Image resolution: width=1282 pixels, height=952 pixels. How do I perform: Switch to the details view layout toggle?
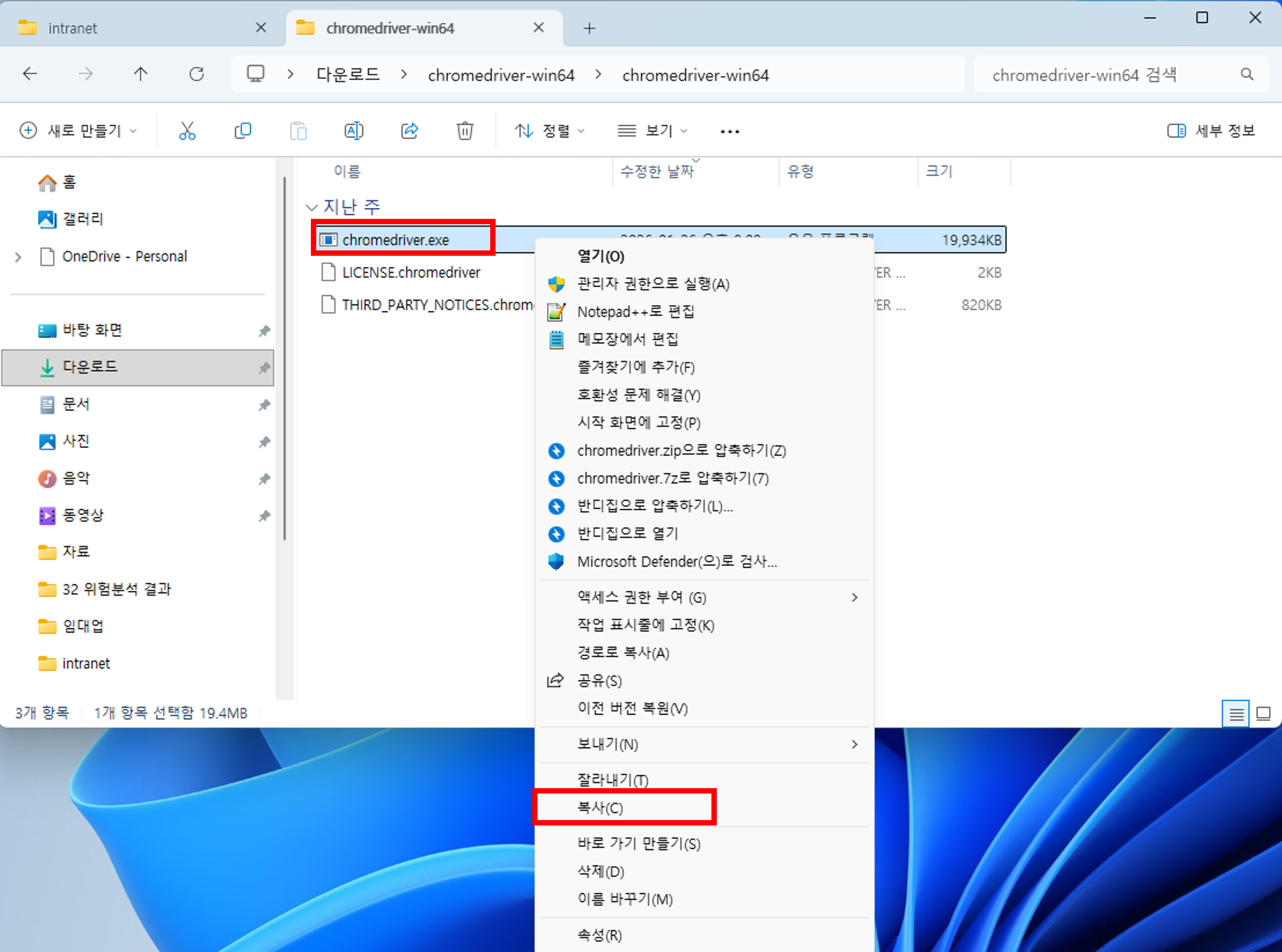[x=1235, y=714]
